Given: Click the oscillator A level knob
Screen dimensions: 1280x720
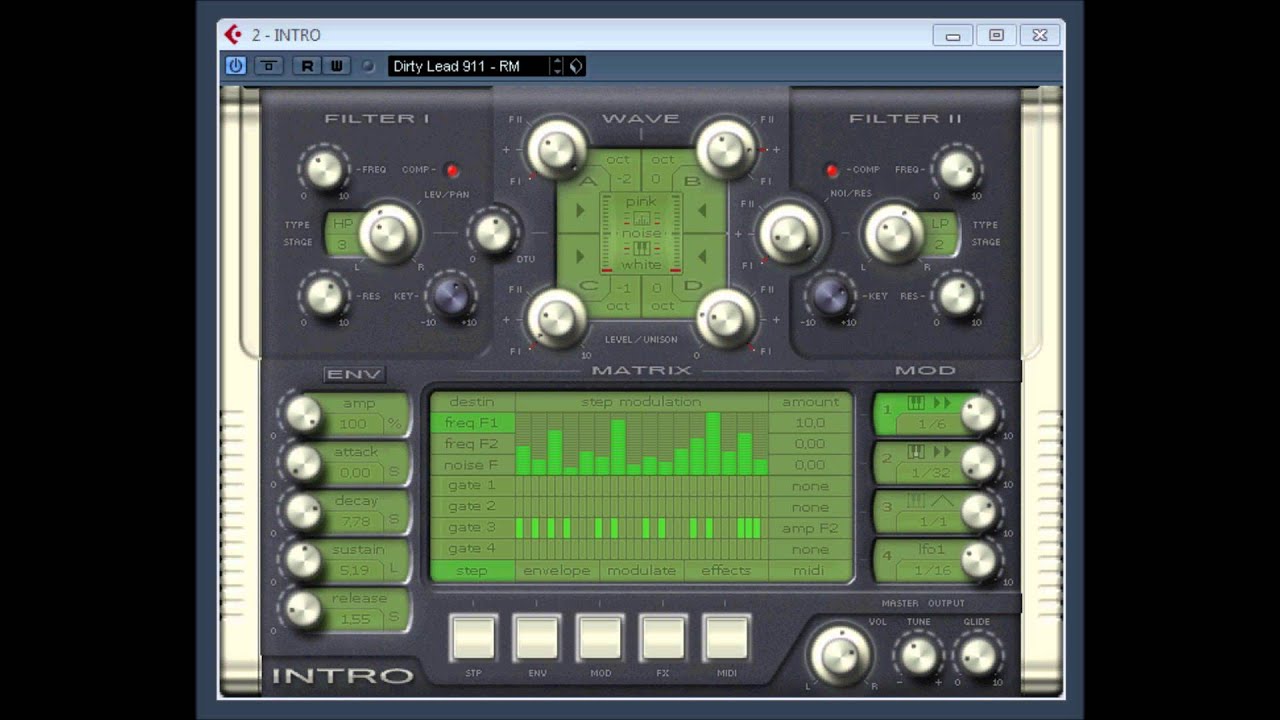Looking at the screenshot, I should (x=557, y=148).
